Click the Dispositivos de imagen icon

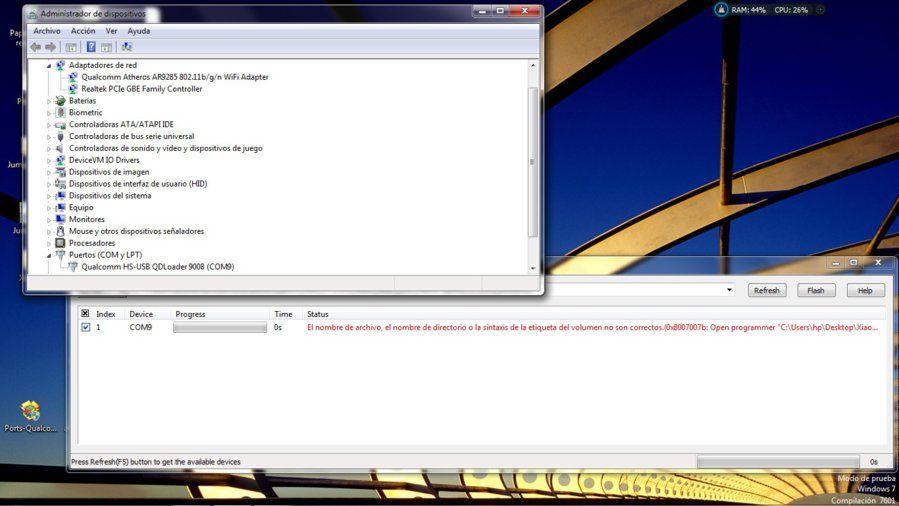point(60,172)
